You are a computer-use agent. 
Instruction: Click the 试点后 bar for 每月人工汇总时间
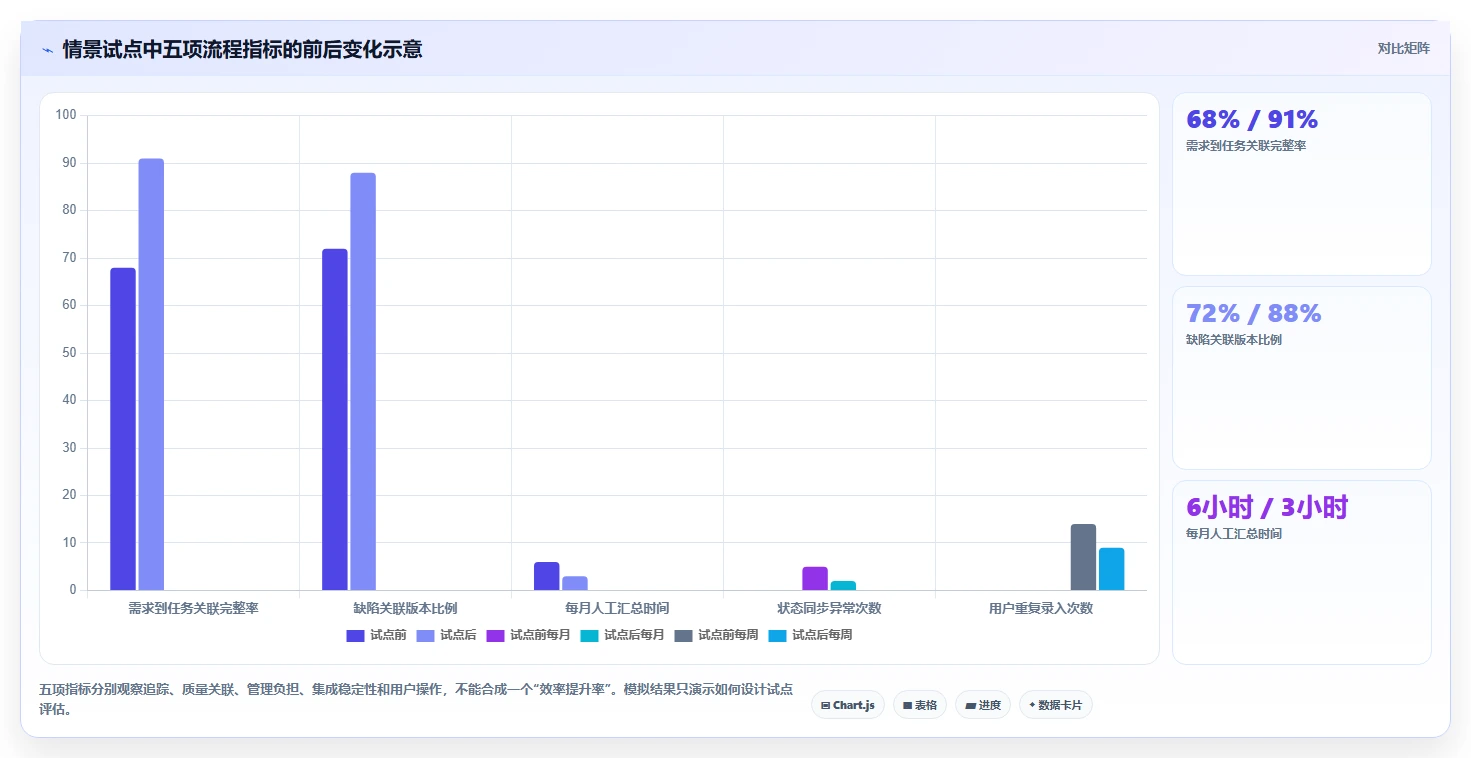click(575, 583)
